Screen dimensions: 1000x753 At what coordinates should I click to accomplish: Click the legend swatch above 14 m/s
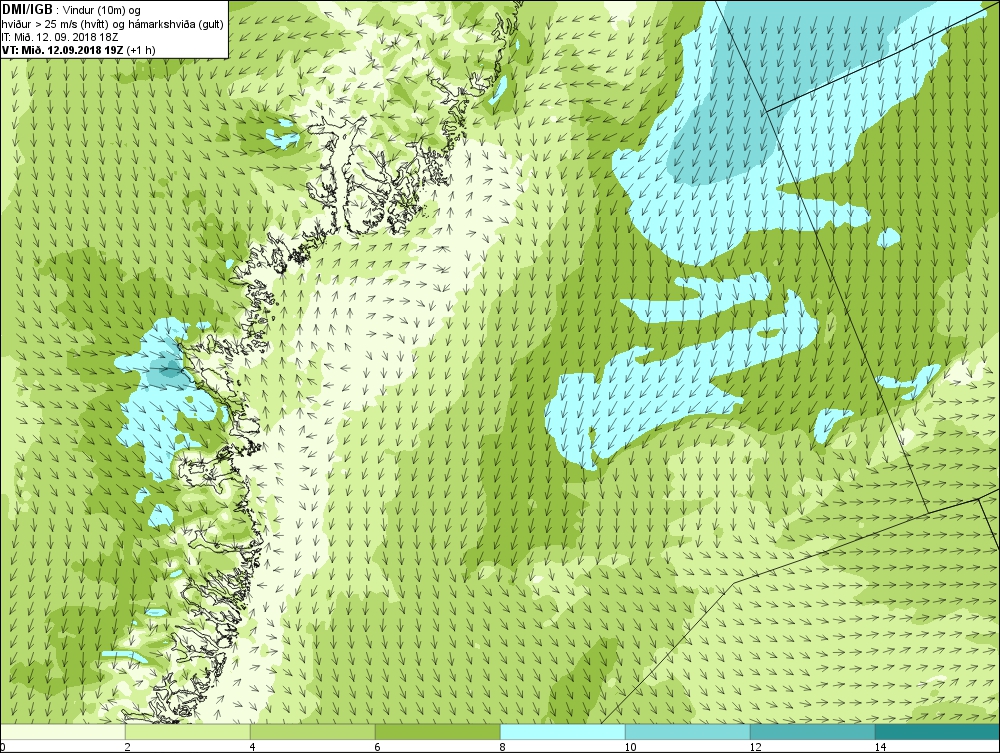tap(938, 732)
